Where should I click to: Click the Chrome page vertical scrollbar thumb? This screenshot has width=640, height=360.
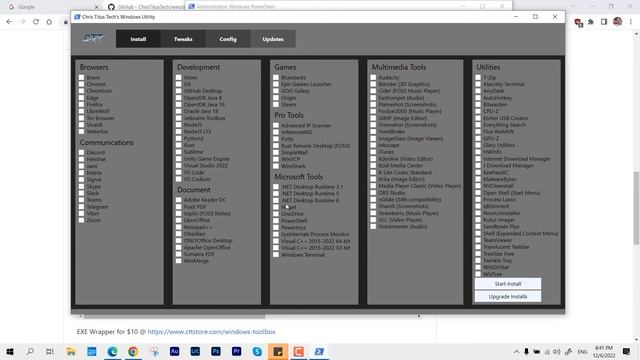click(636, 208)
